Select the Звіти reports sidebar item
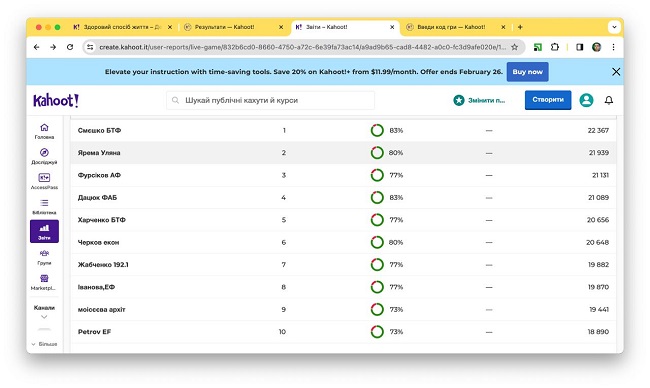Viewport: 650px width, 388px height. point(44,231)
